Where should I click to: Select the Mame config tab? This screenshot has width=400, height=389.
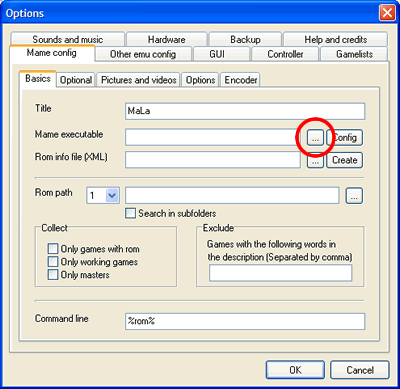click(x=52, y=53)
